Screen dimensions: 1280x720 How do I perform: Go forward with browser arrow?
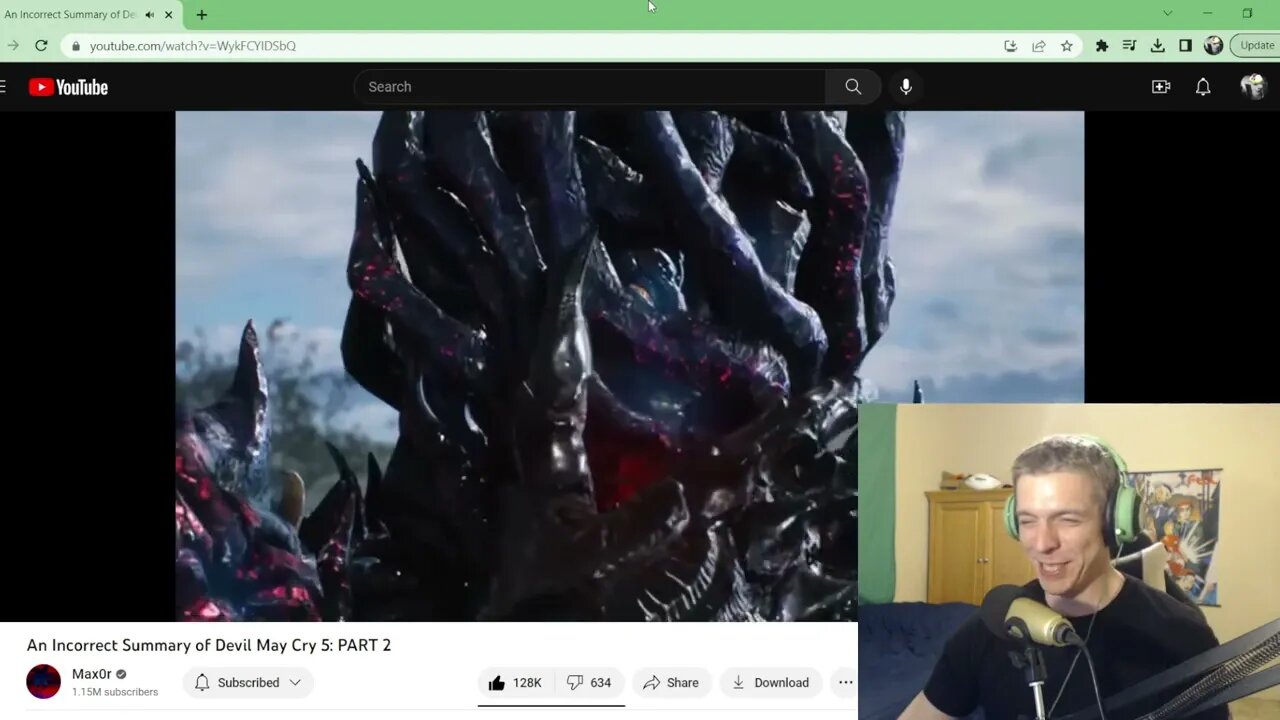(x=12, y=46)
